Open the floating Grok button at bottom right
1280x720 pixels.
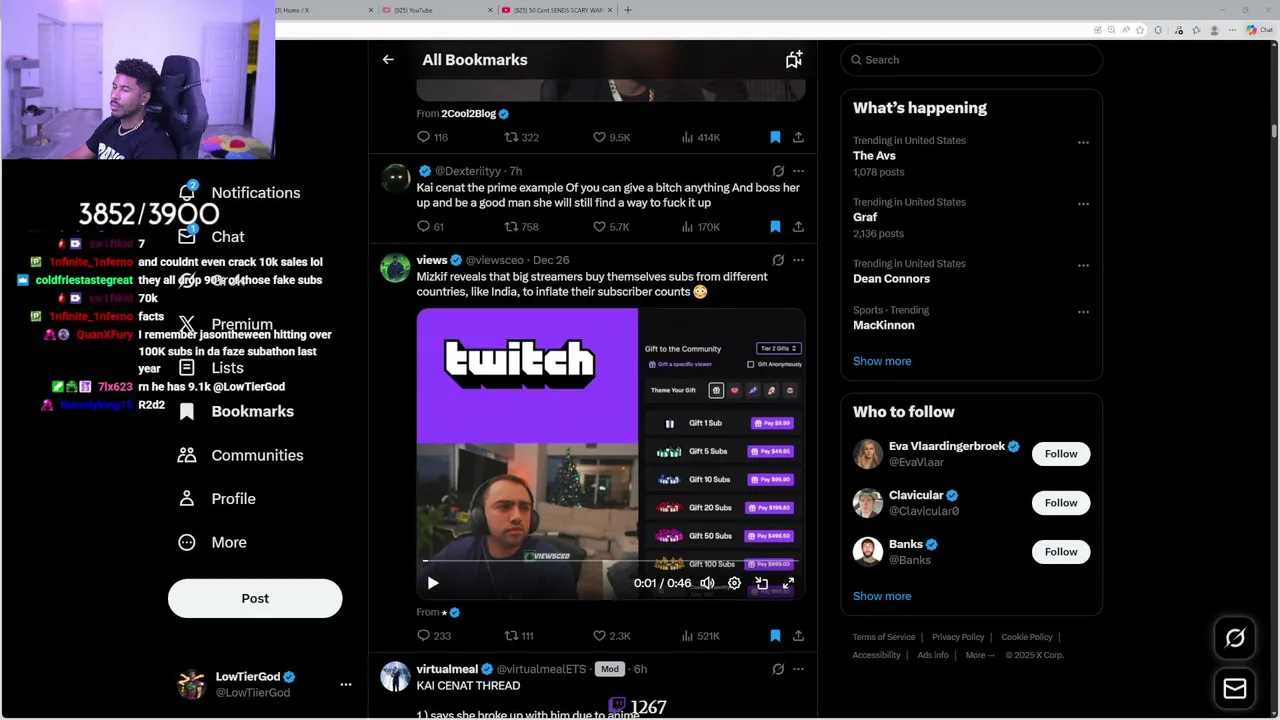[1235, 638]
